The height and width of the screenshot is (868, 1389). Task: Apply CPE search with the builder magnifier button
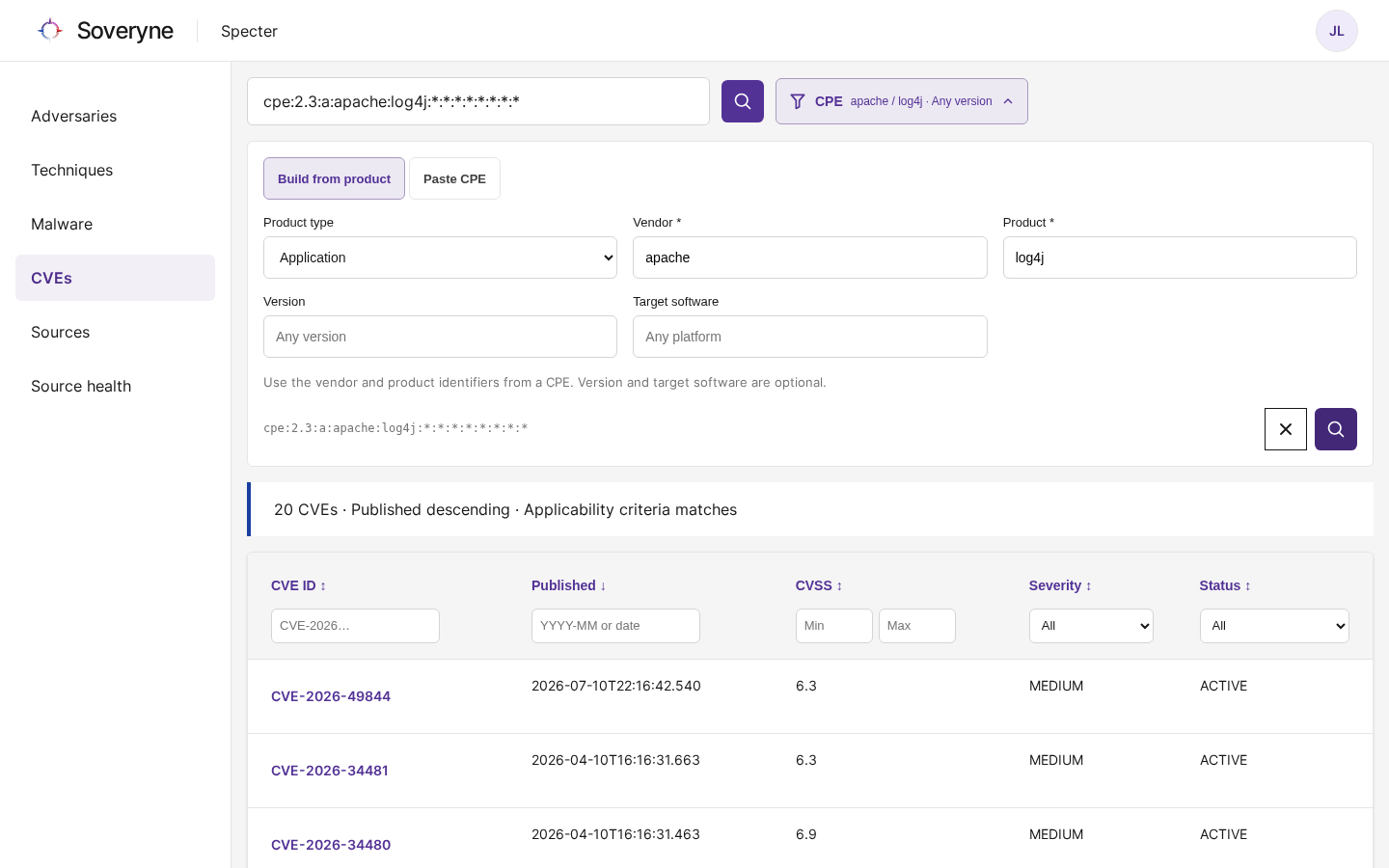[1336, 429]
